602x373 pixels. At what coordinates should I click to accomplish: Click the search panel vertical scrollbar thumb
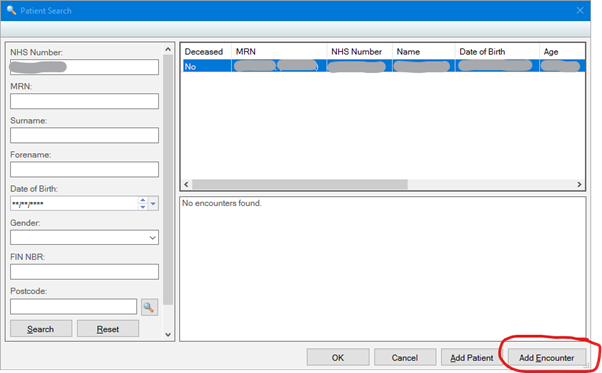coord(168,180)
